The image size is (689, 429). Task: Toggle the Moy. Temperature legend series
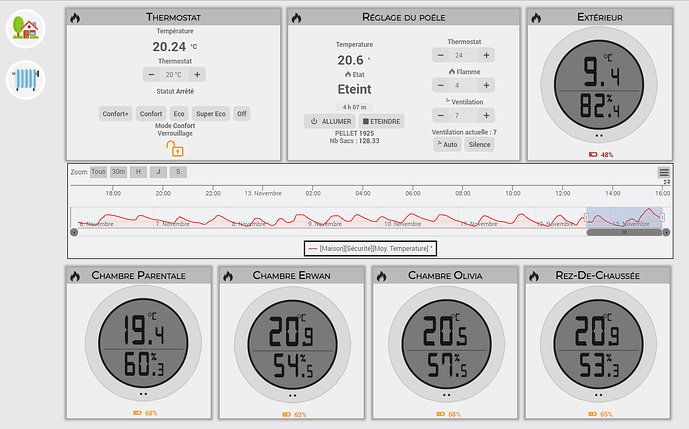point(370,248)
